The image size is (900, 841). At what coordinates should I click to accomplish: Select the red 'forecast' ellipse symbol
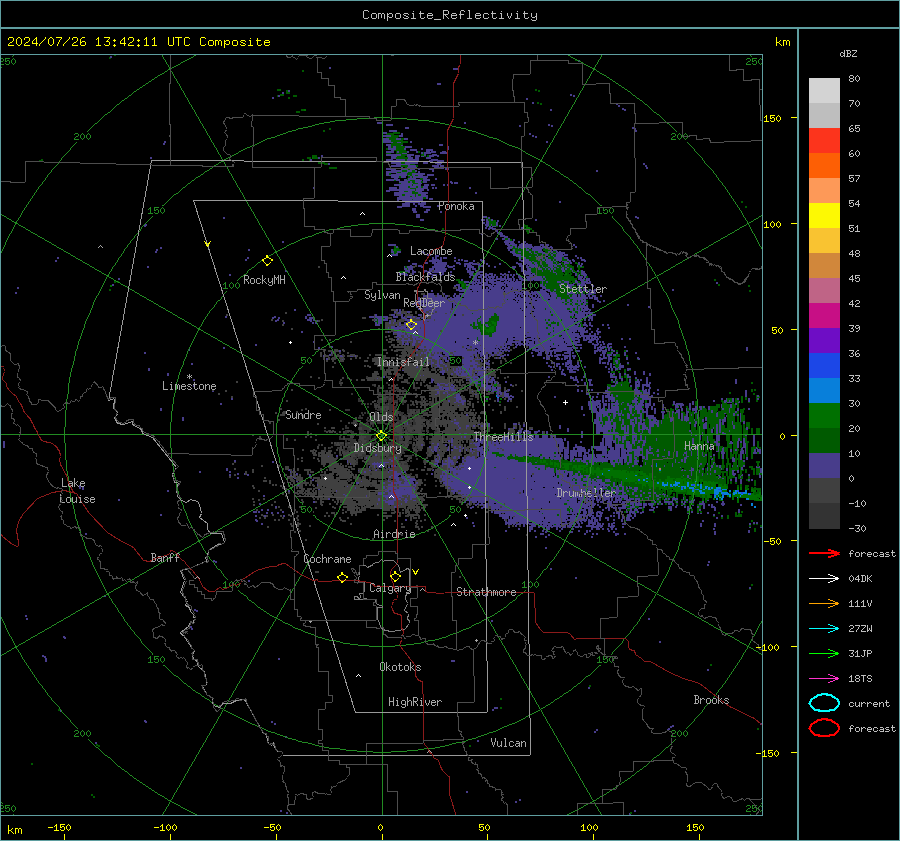point(824,728)
